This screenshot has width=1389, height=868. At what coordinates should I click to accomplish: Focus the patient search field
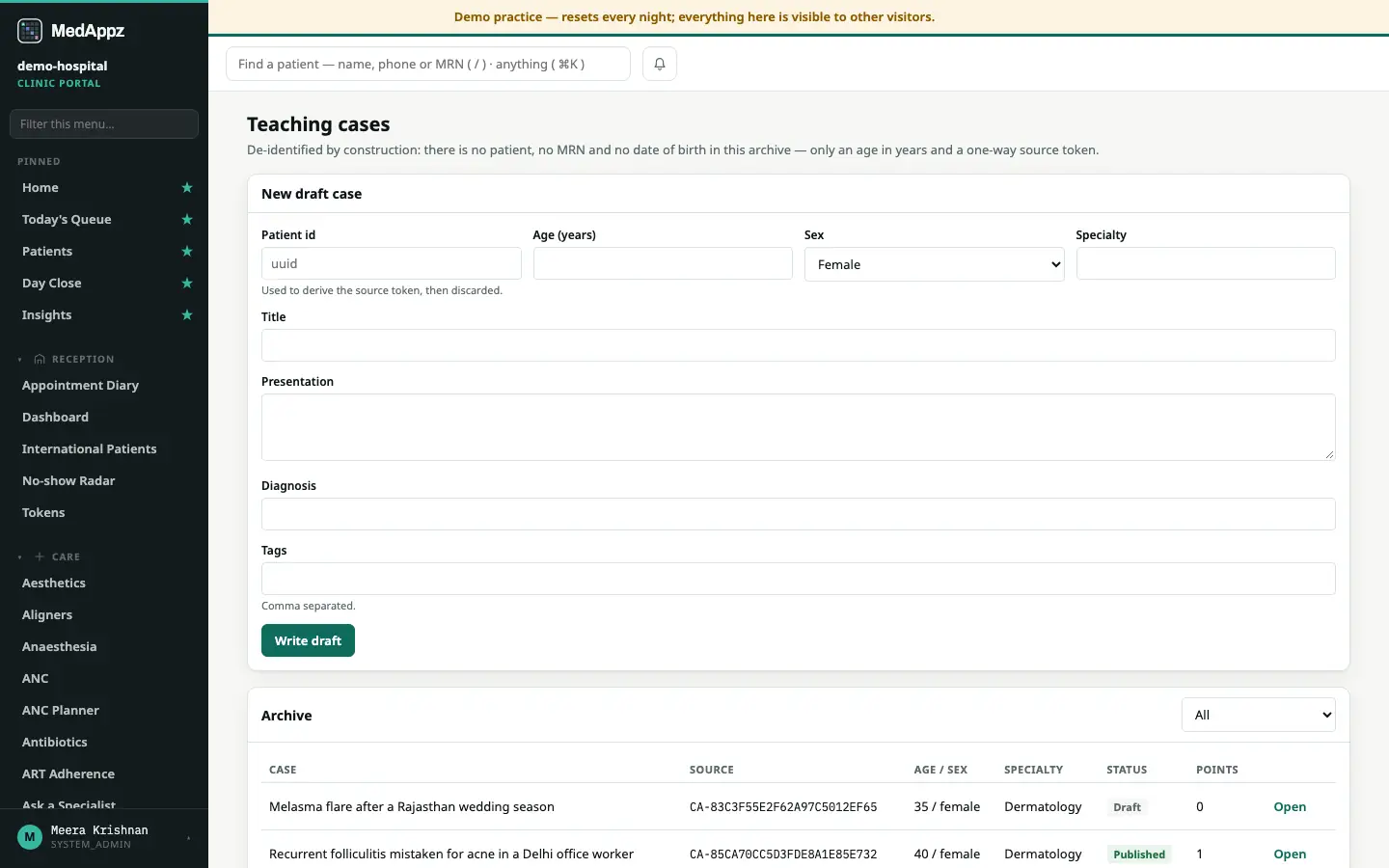[428, 64]
